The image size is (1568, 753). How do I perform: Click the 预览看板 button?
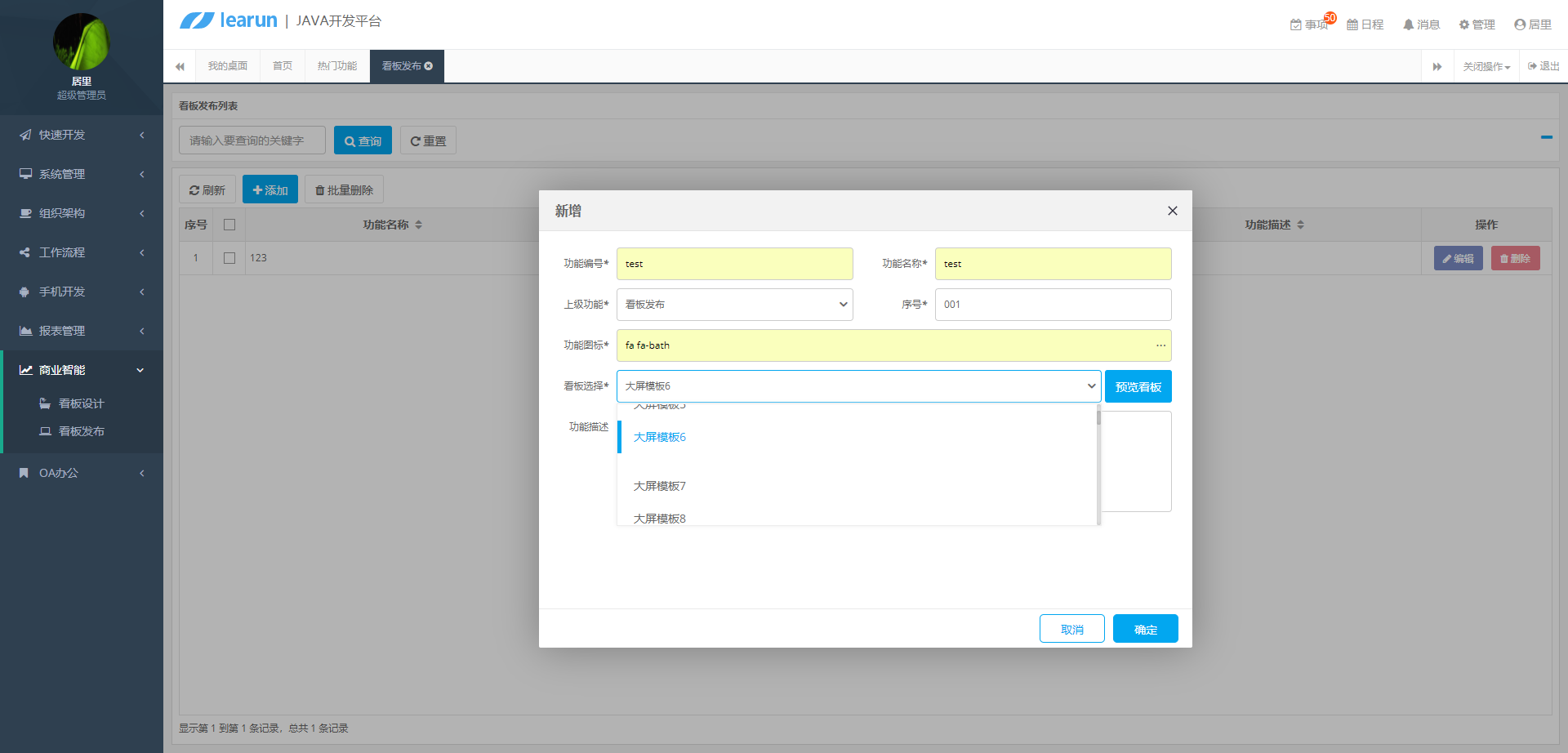click(1138, 386)
